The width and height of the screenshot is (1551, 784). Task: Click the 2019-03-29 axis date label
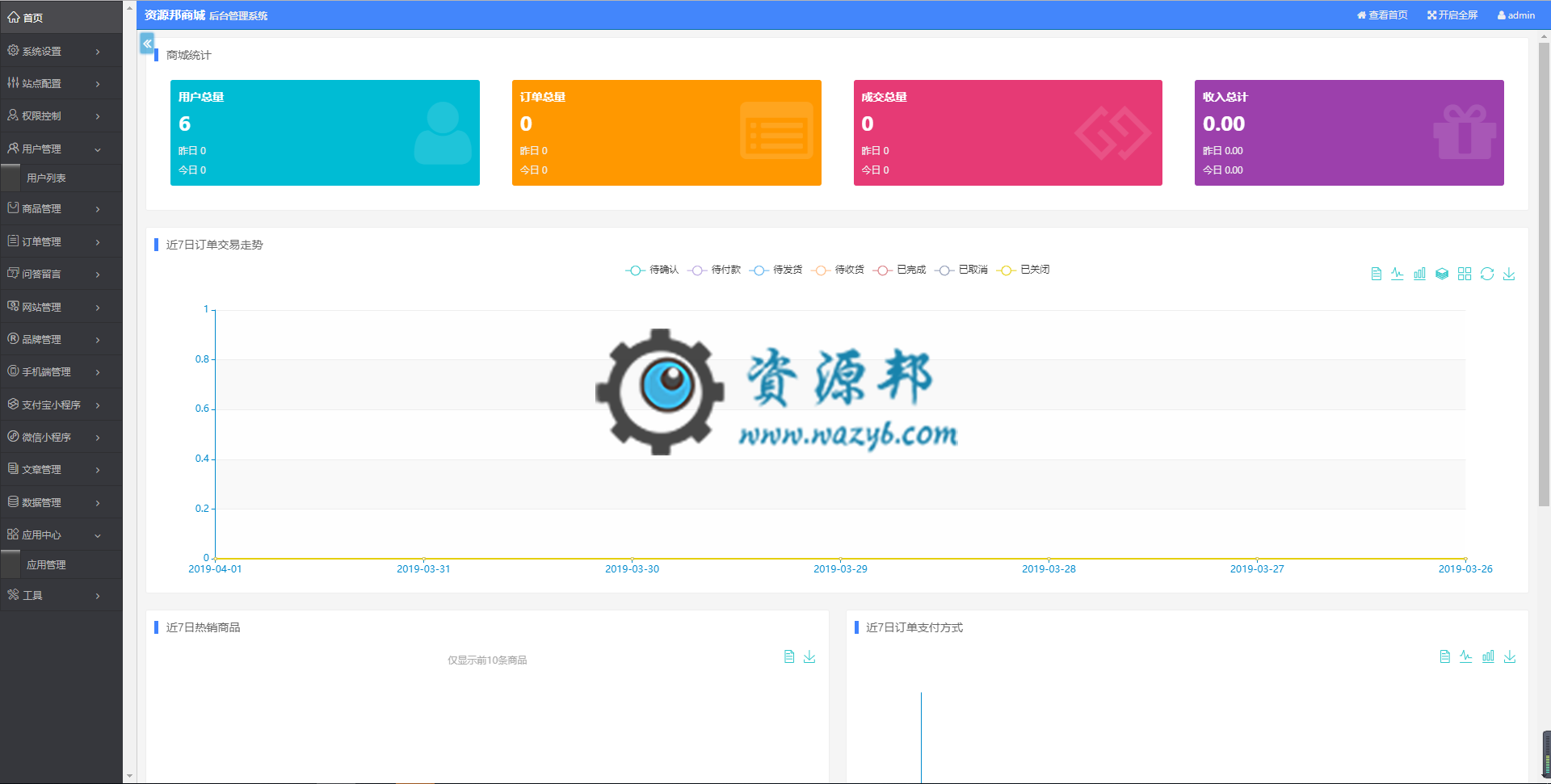[840, 569]
